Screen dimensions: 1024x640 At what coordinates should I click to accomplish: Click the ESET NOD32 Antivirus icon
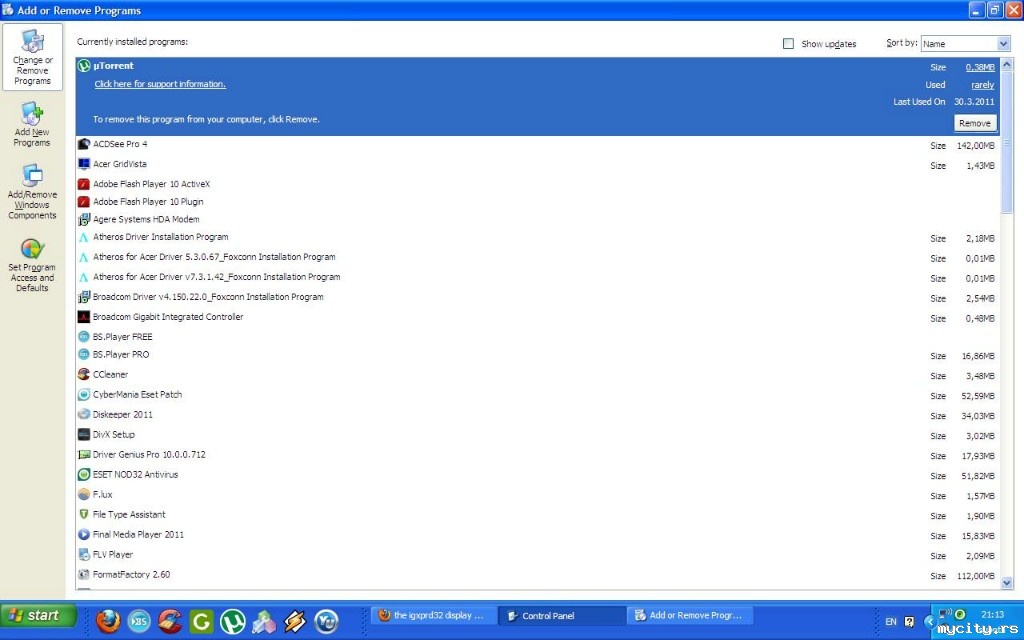tap(84, 475)
